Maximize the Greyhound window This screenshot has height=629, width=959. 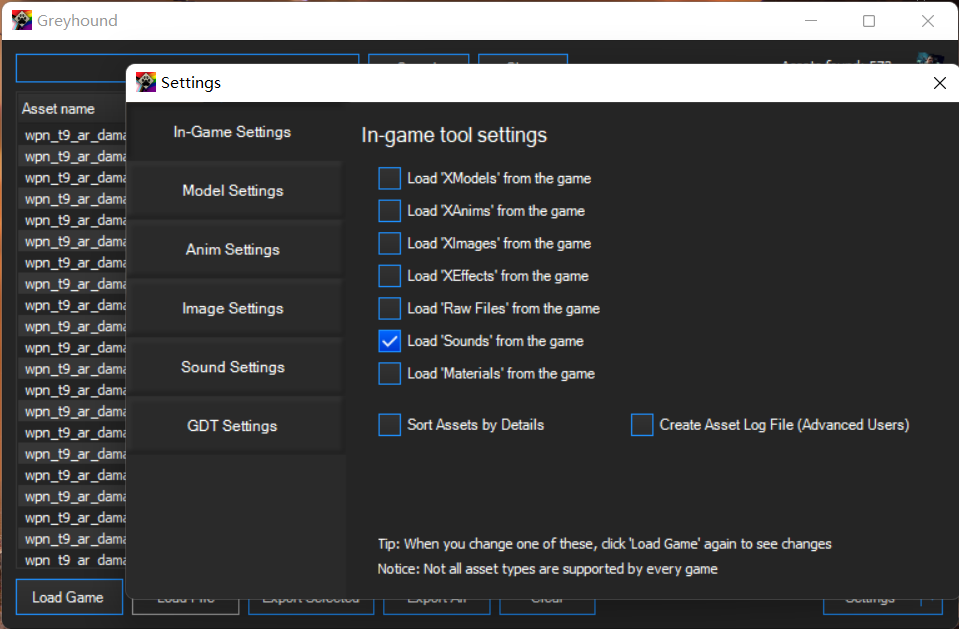pyautogui.click(x=869, y=21)
